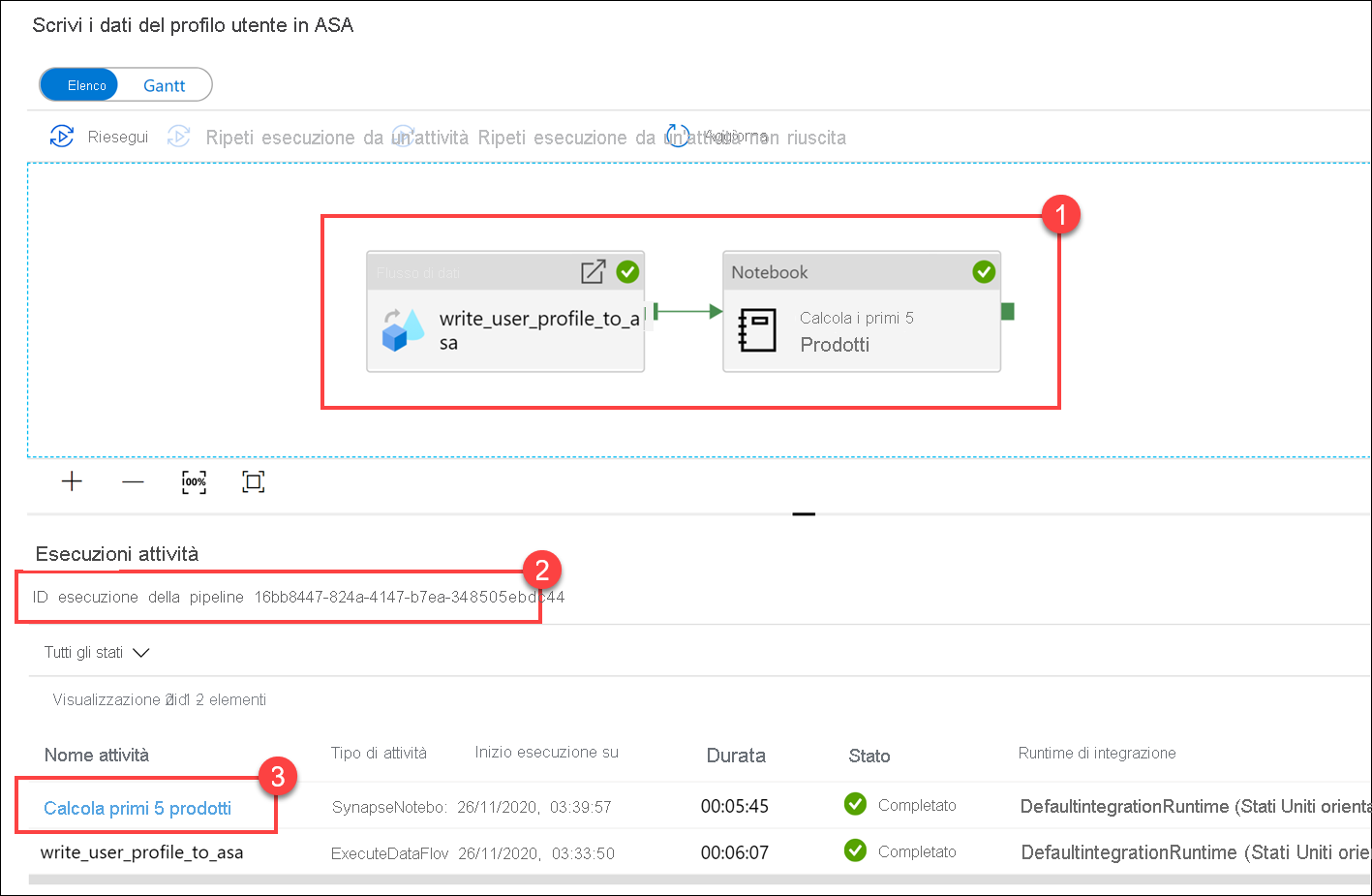Click the Aggiorna refresh icon

678,136
